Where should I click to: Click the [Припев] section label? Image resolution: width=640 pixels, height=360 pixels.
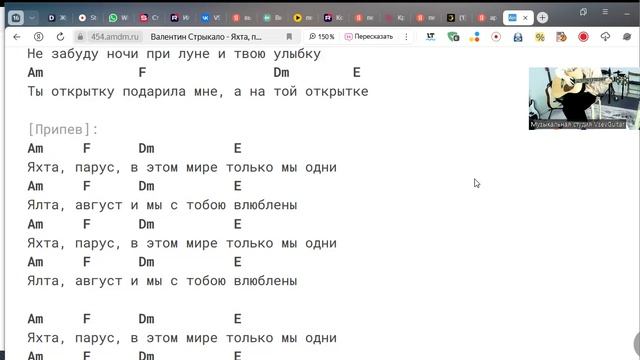62,129
